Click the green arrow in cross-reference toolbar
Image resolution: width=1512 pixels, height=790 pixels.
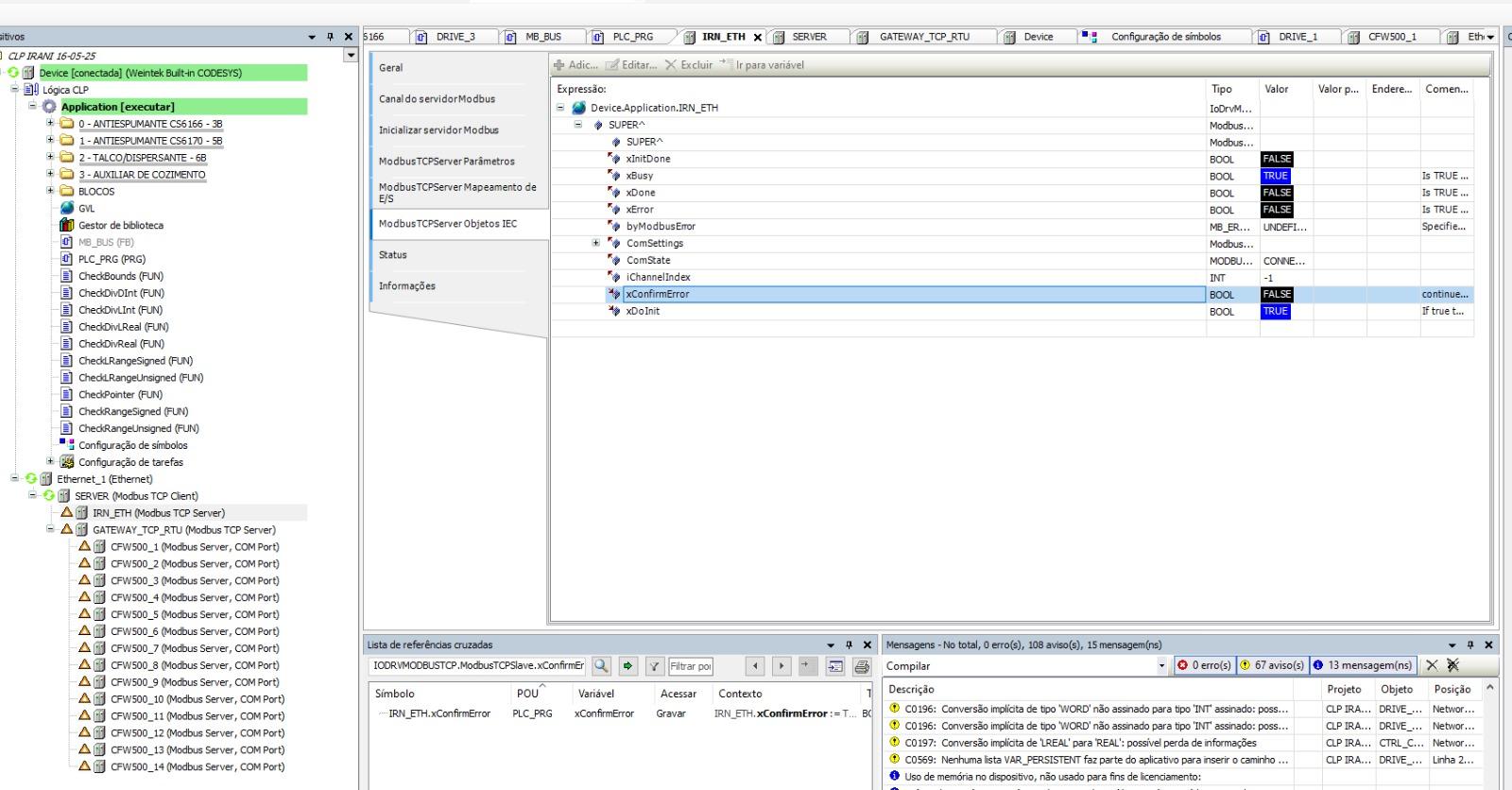(x=628, y=666)
